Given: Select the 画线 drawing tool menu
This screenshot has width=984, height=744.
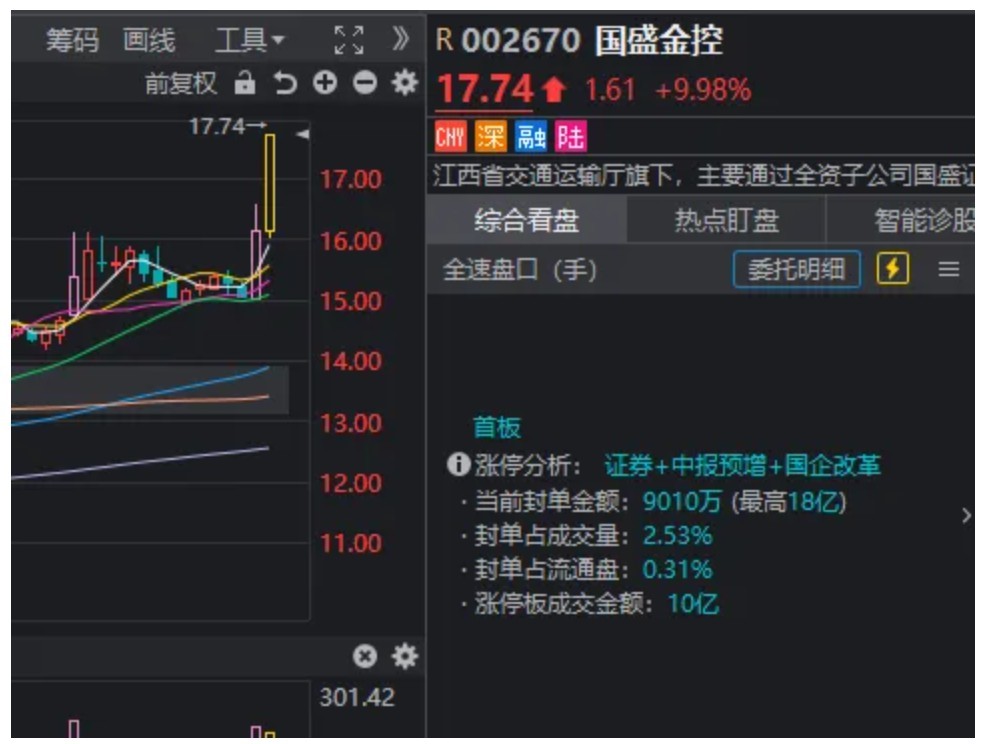Looking at the screenshot, I should 149,41.
